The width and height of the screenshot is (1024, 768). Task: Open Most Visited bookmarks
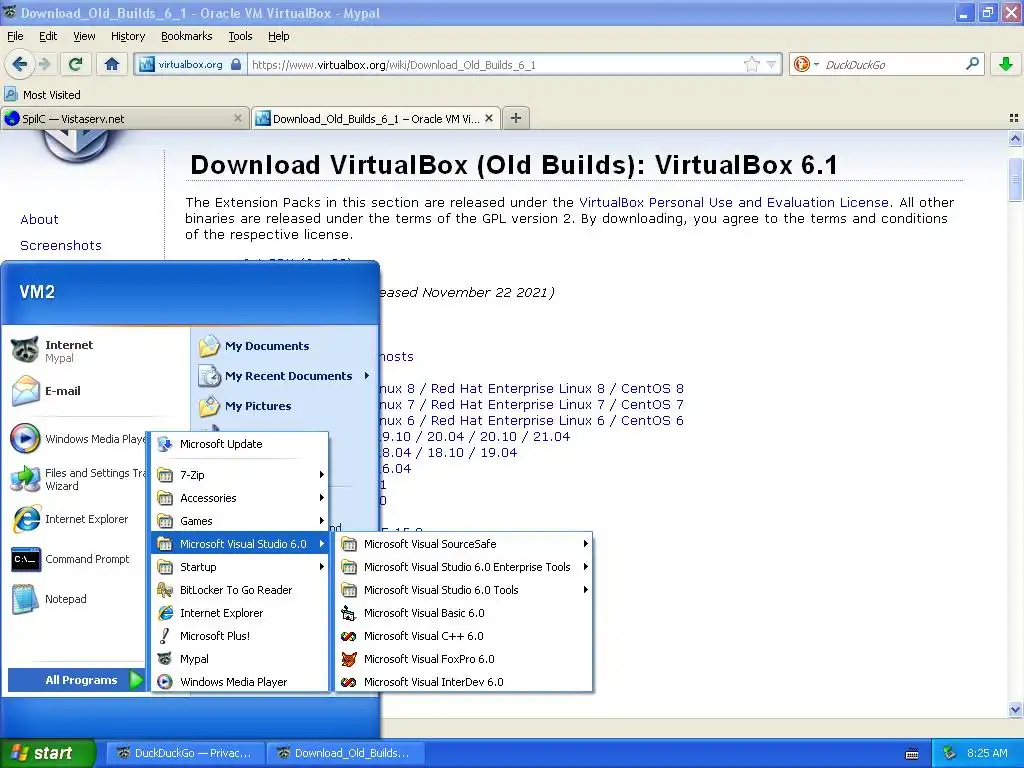click(43, 95)
